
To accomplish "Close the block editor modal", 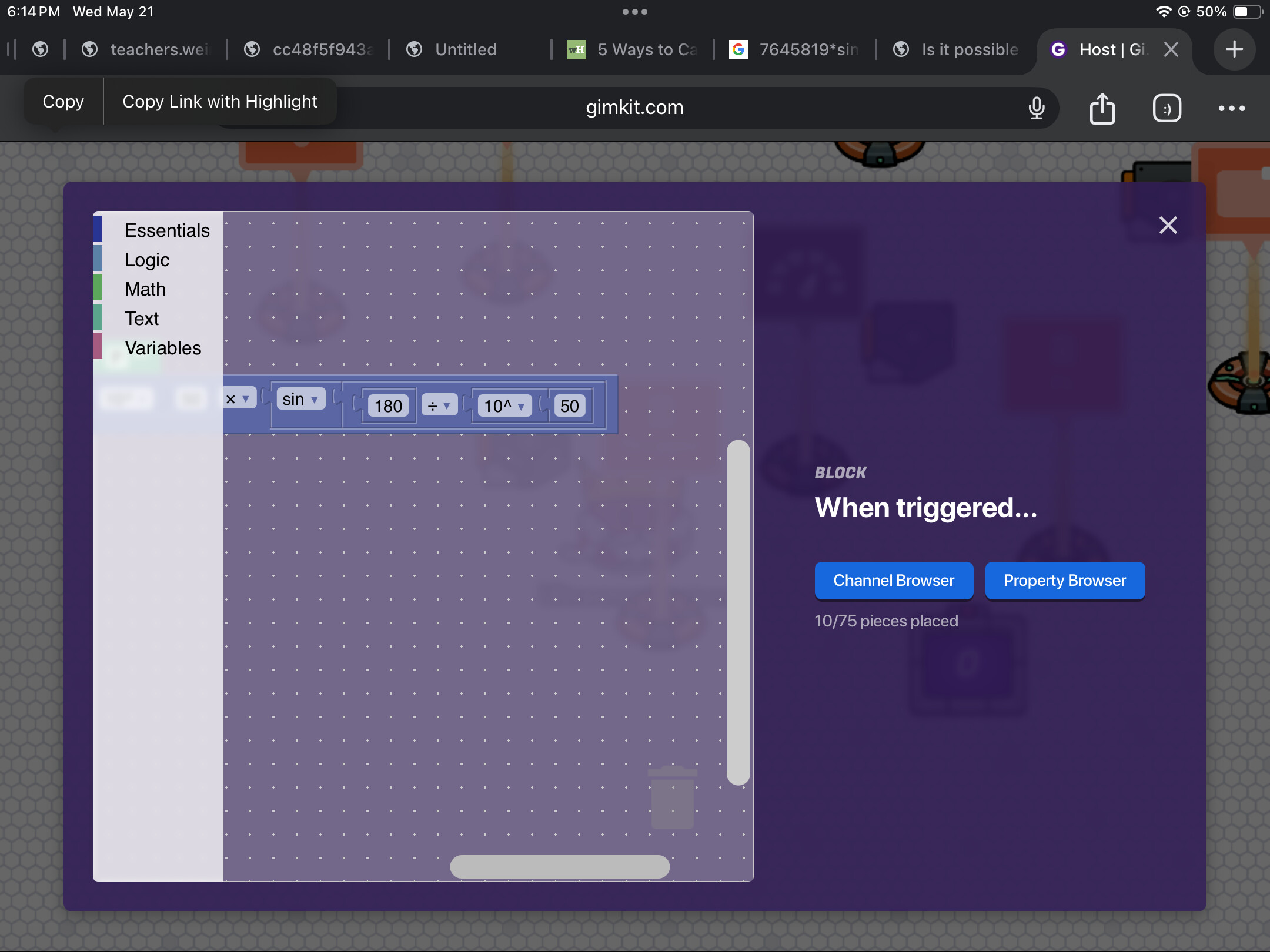I will coord(1168,225).
